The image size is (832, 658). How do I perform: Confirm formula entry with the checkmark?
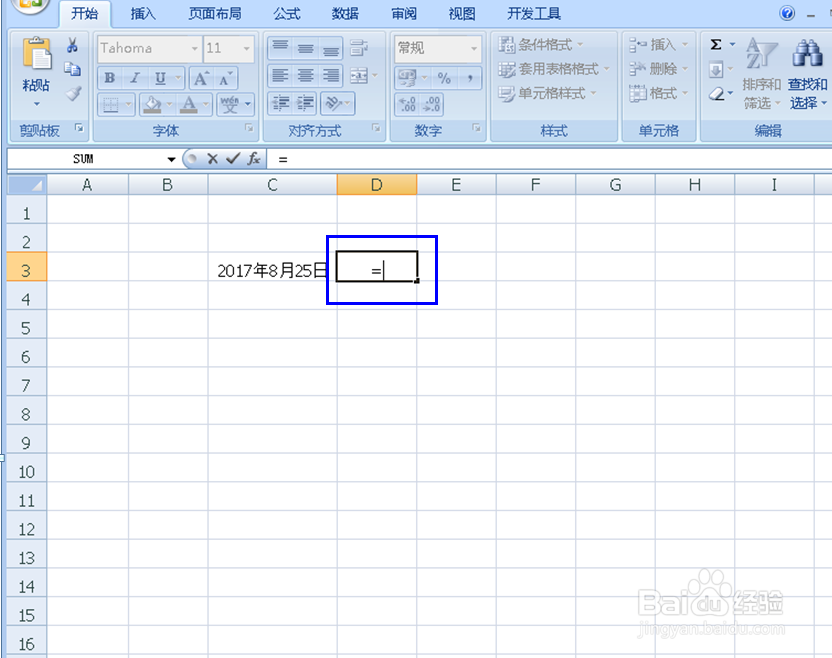pyautogui.click(x=232, y=158)
